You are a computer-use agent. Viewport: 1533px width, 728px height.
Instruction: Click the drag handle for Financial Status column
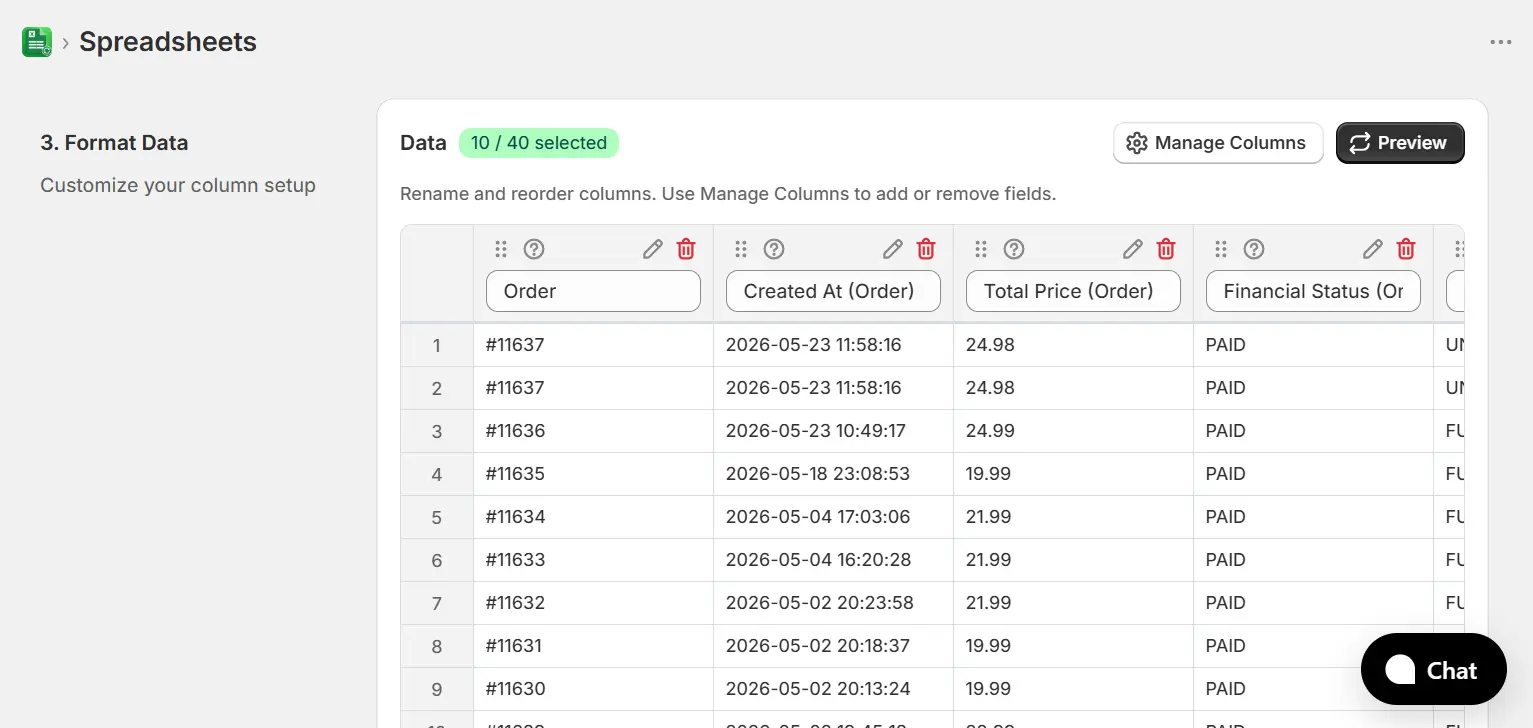pos(1221,249)
